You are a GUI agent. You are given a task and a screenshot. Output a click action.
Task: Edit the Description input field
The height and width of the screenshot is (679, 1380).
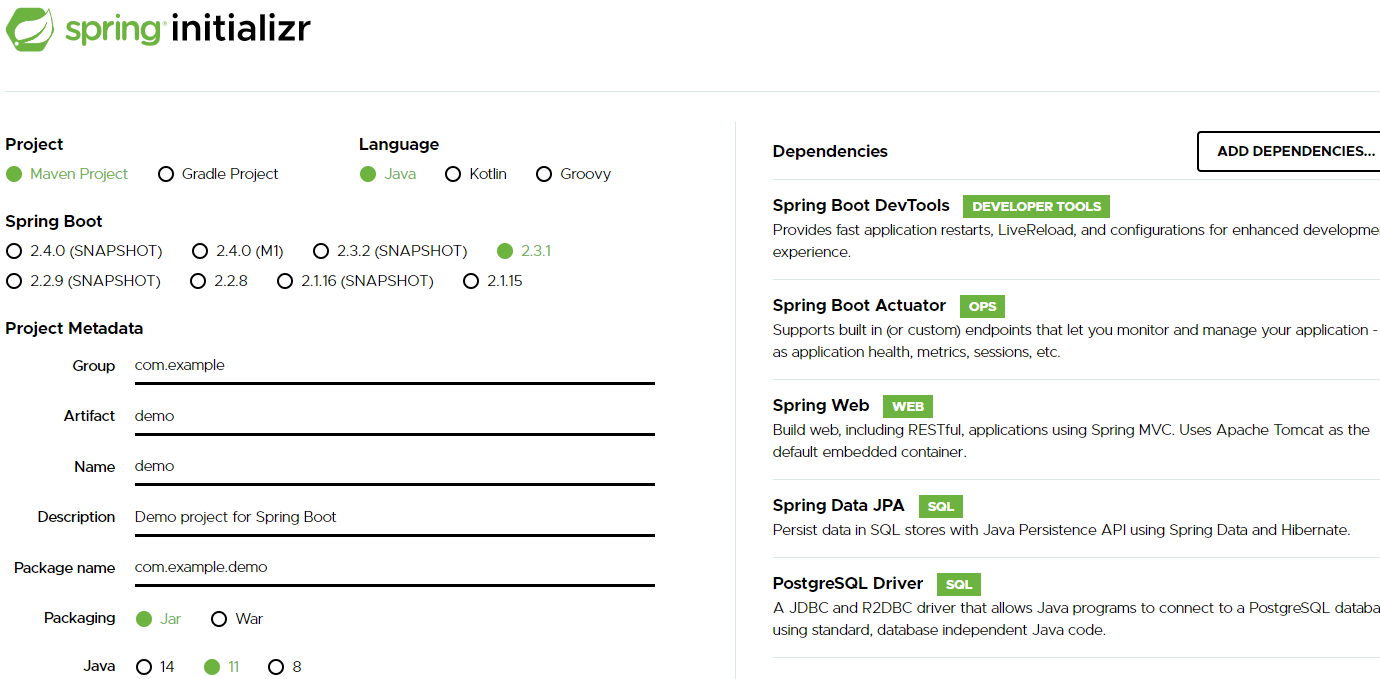[395, 517]
